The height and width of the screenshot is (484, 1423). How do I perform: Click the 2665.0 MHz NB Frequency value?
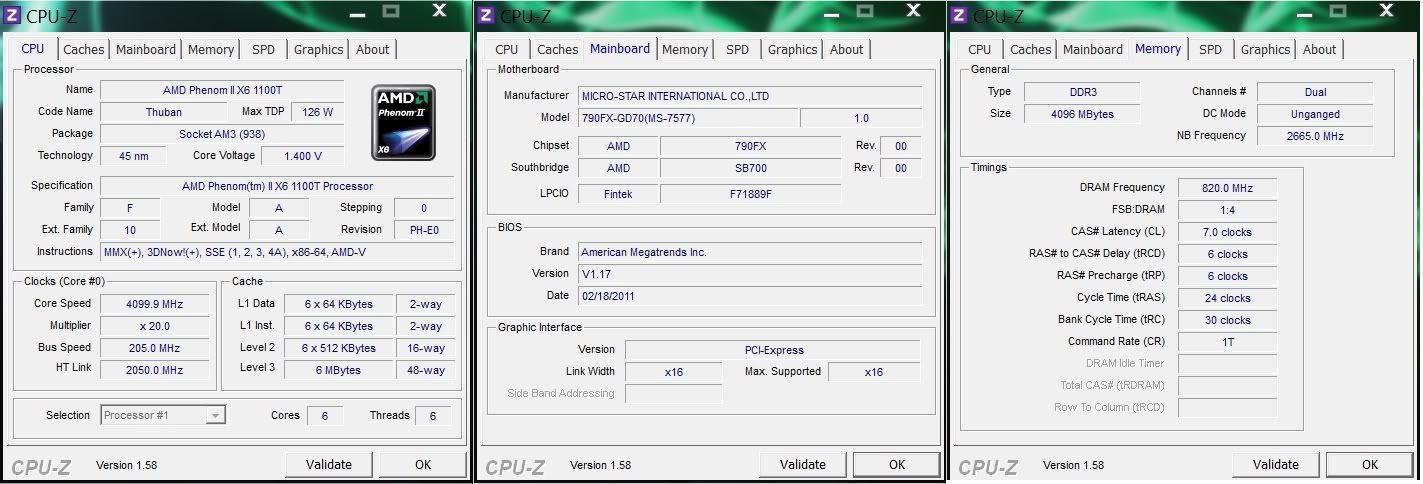1315,136
